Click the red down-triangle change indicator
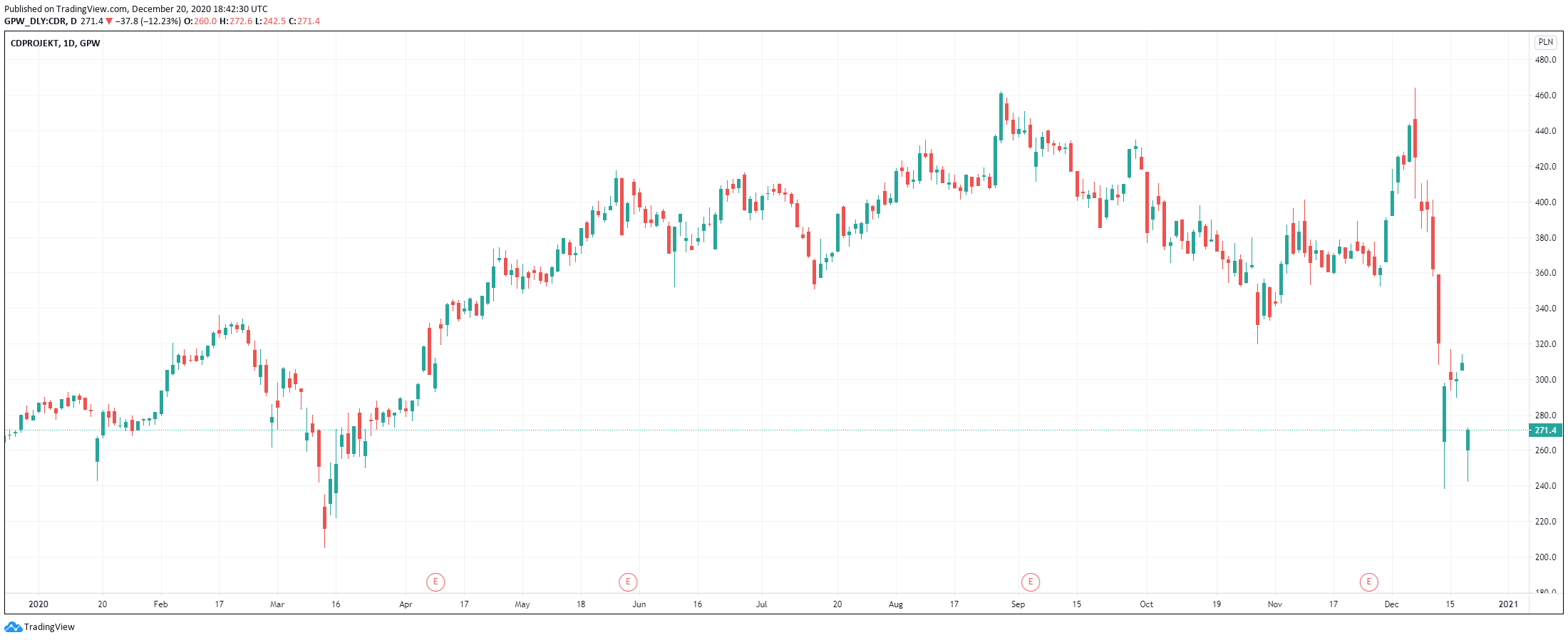 [x=109, y=21]
